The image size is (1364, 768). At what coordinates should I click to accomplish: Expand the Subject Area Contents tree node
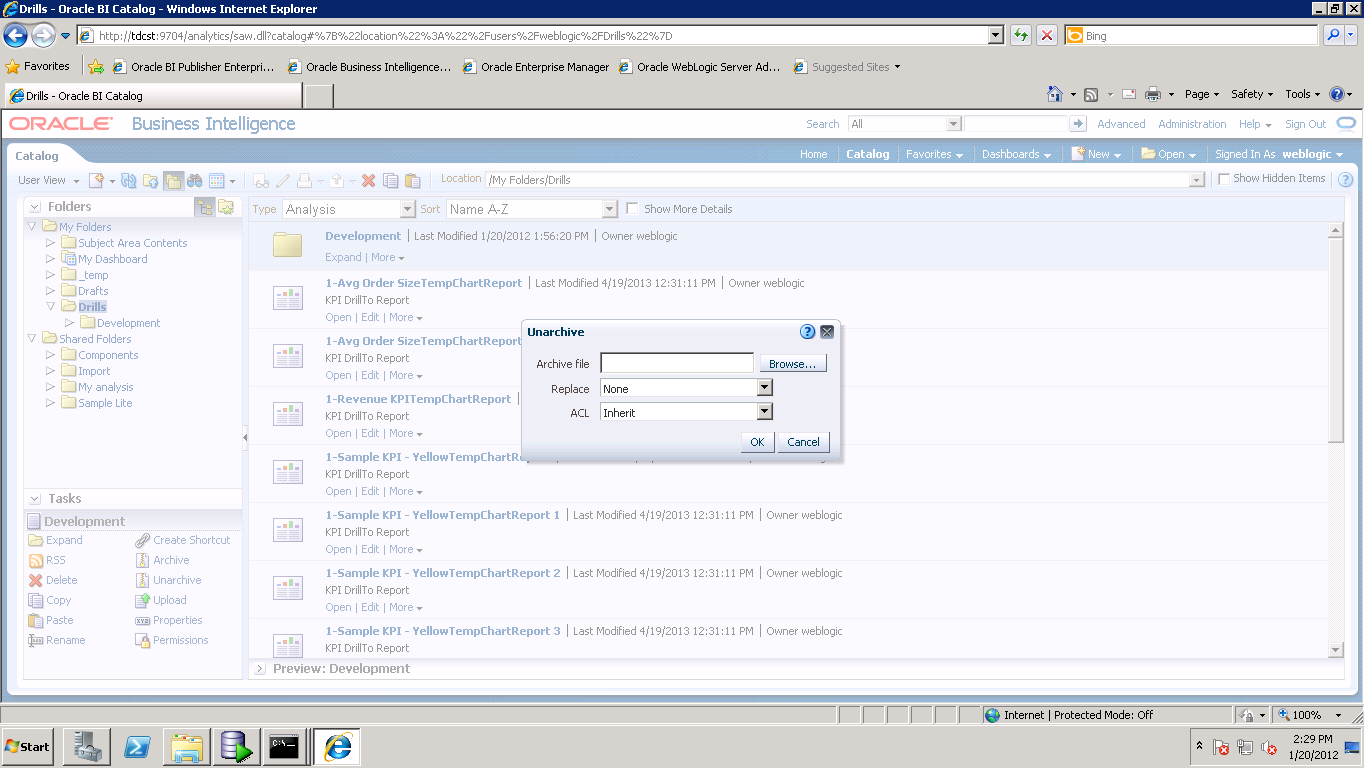[x=51, y=243]
